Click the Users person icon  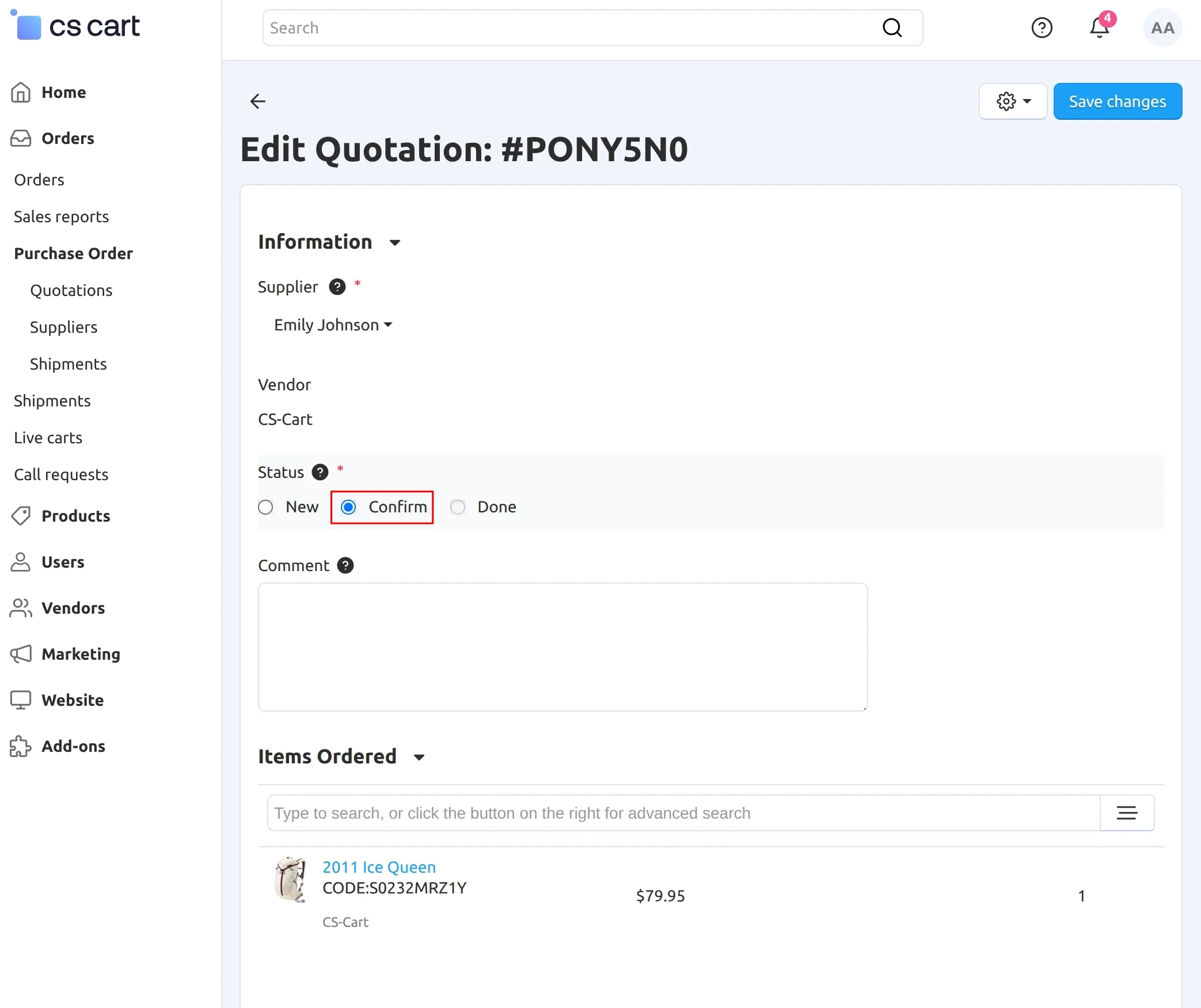coord(21,562)
